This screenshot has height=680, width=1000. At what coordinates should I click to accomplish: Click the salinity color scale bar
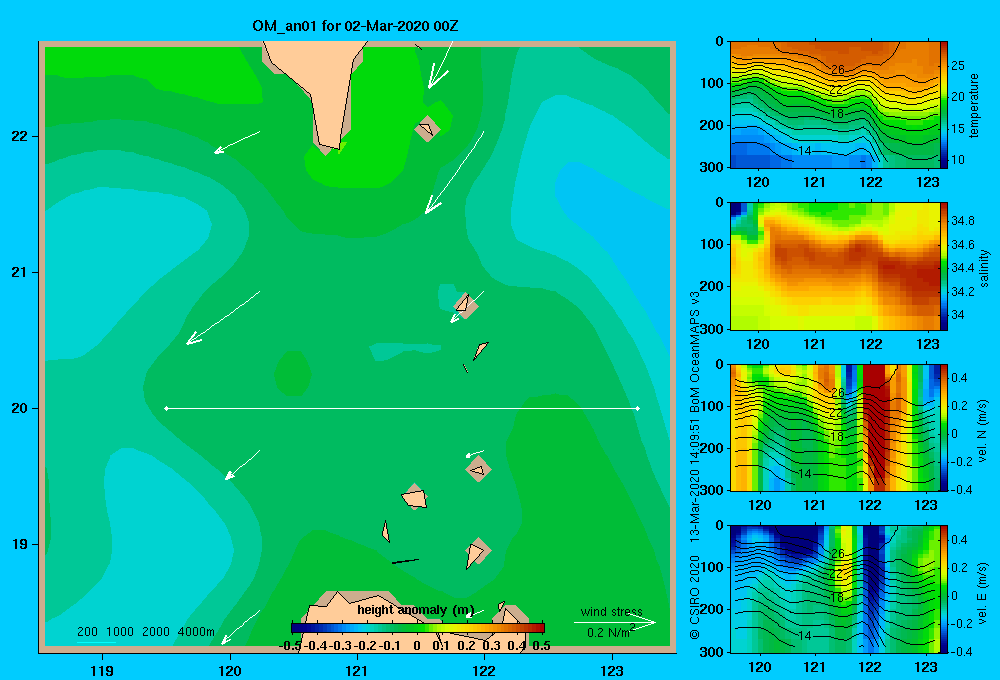pyautogui.click(x=944, y=266)
